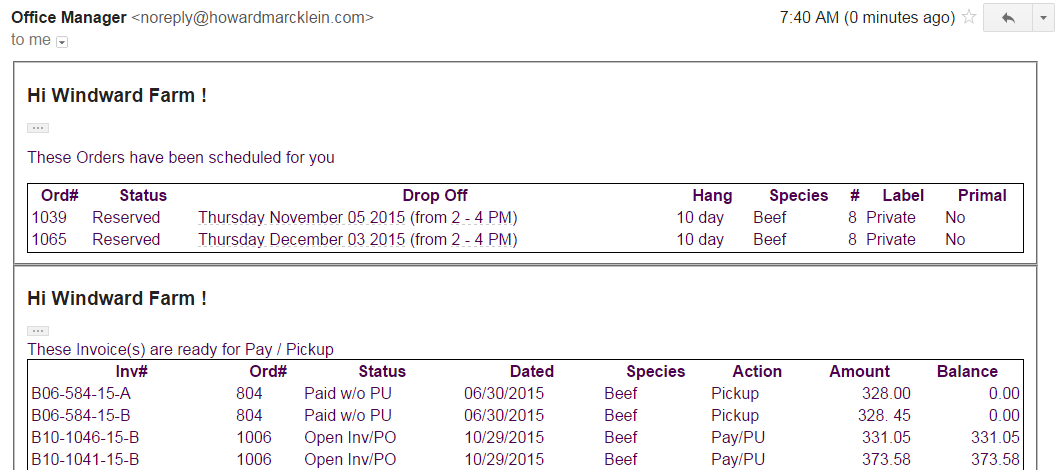
Task: Select order number 1065 in the table
Action: [x=48, y=239]
